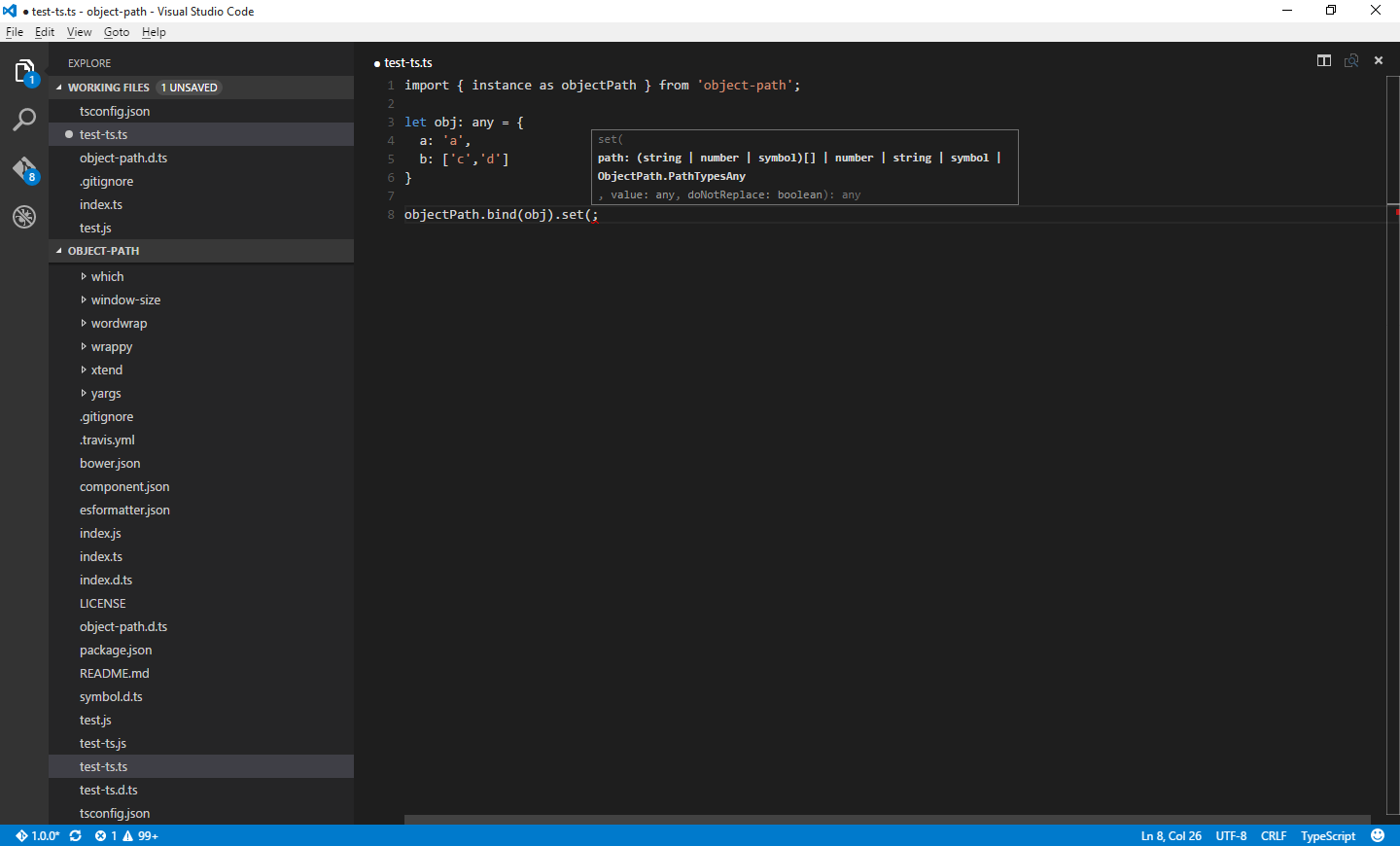1400x846 pixels.
Task: Click the import statement on line 1
Action: pyautogui.click(x=602, y=86)
